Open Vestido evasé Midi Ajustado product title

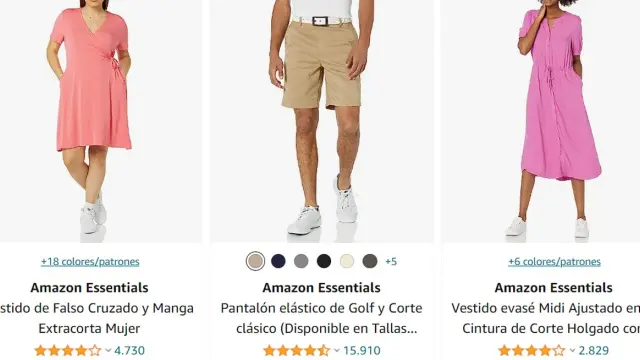(x=546, y=318)
